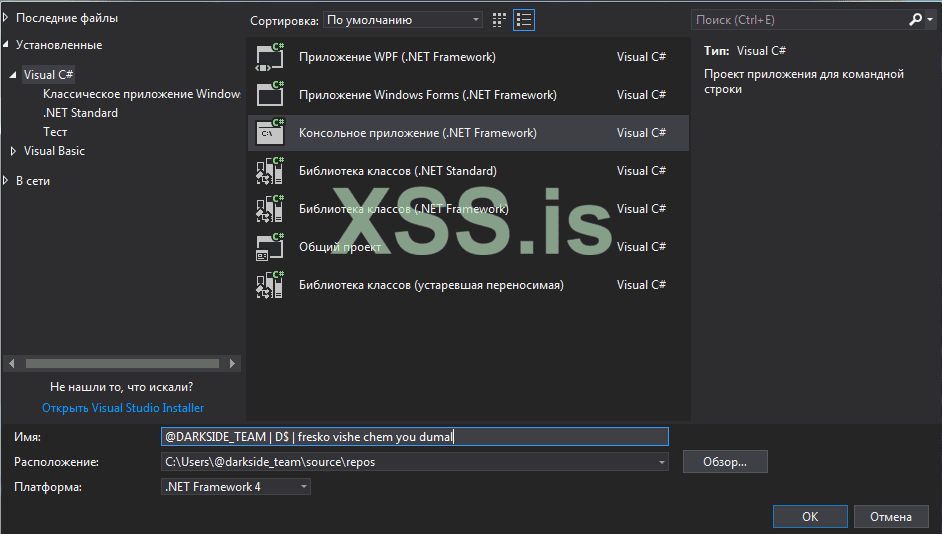Image resolution: width=942 pixels, height=534 pixels.
Task: Open the sort order dropdown
Action: [403, 20]
